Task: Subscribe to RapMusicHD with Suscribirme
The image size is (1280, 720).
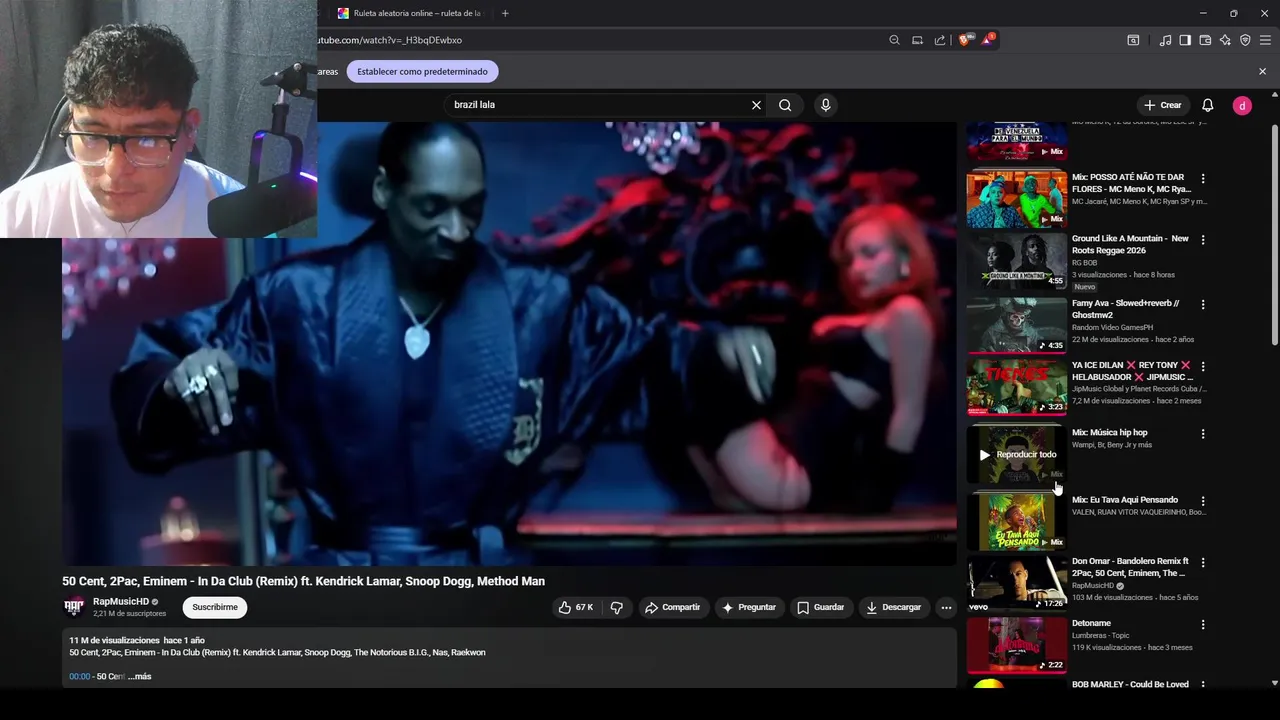Action: [215, 607]
